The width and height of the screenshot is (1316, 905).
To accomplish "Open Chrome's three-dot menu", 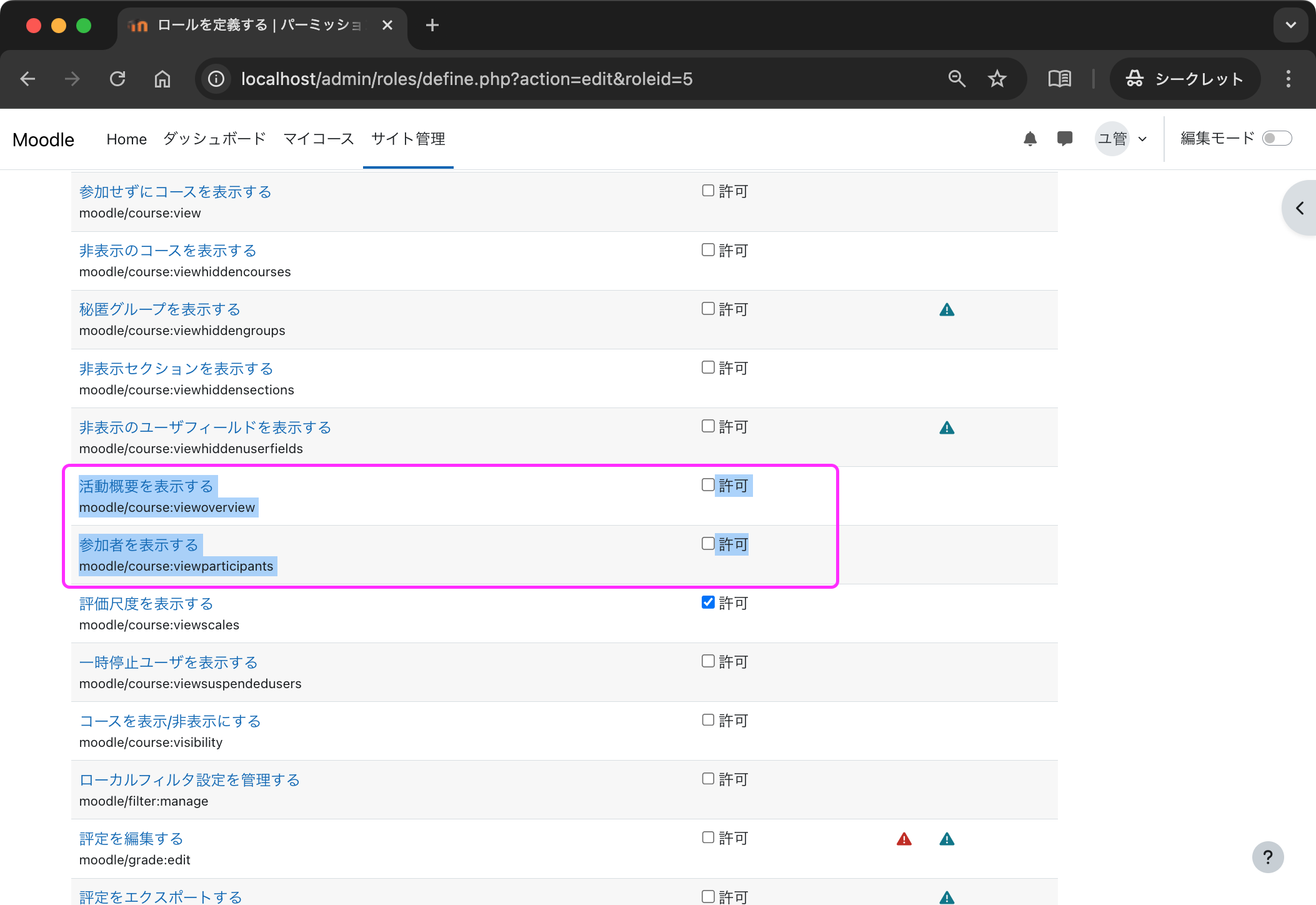I will point(1287,79).
